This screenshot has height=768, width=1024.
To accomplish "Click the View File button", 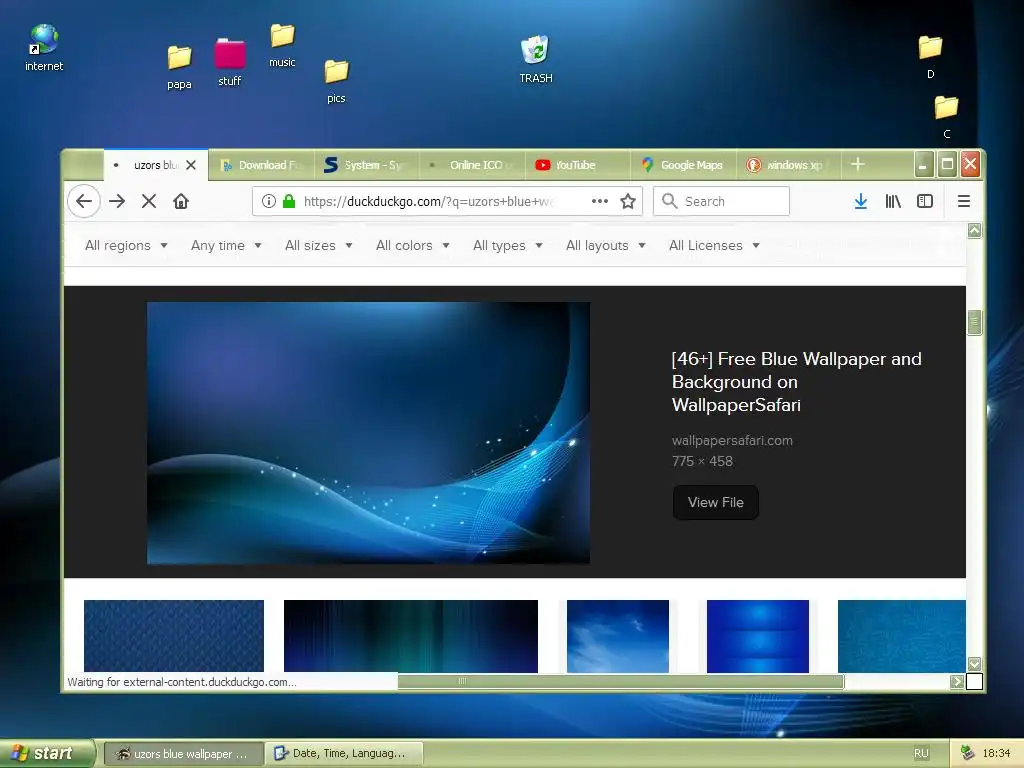I will tap(715, 502).
